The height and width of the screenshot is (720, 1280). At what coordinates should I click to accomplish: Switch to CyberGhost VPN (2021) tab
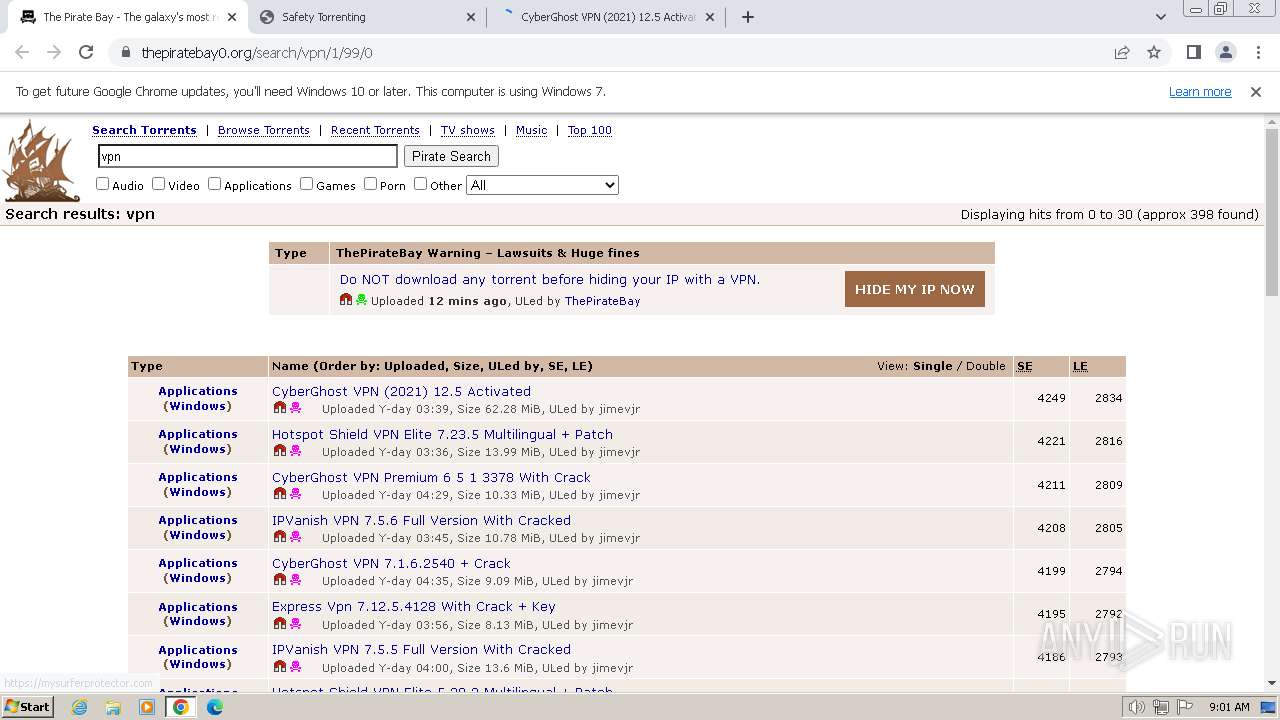click(x=608, y=17)
